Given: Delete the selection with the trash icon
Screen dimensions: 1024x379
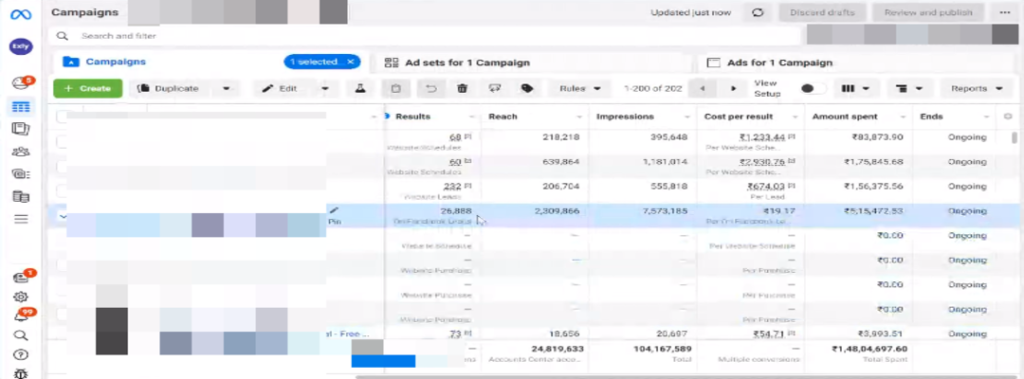Looking at the screenshot, I should [462, 88].
